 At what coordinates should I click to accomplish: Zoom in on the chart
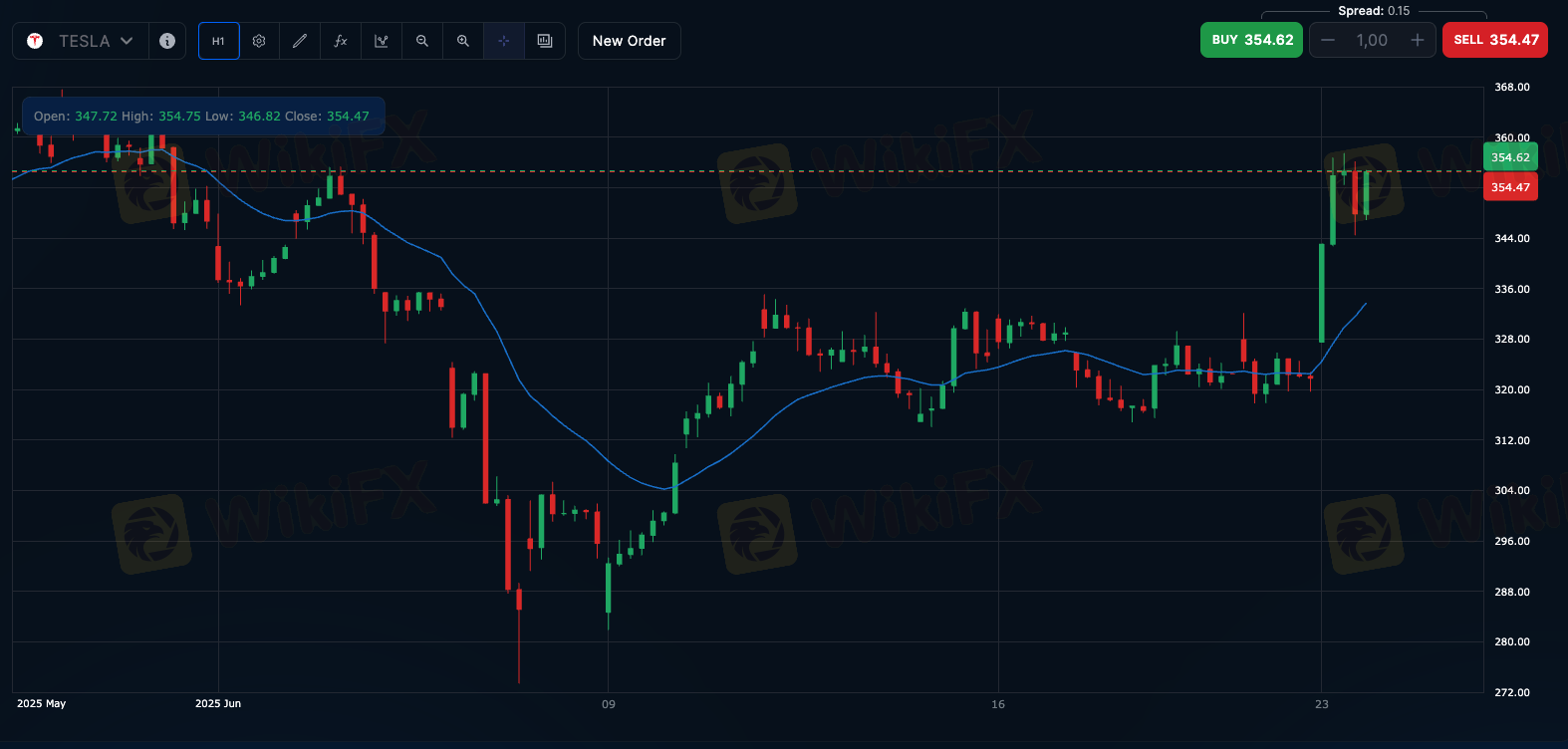[463, 41]
